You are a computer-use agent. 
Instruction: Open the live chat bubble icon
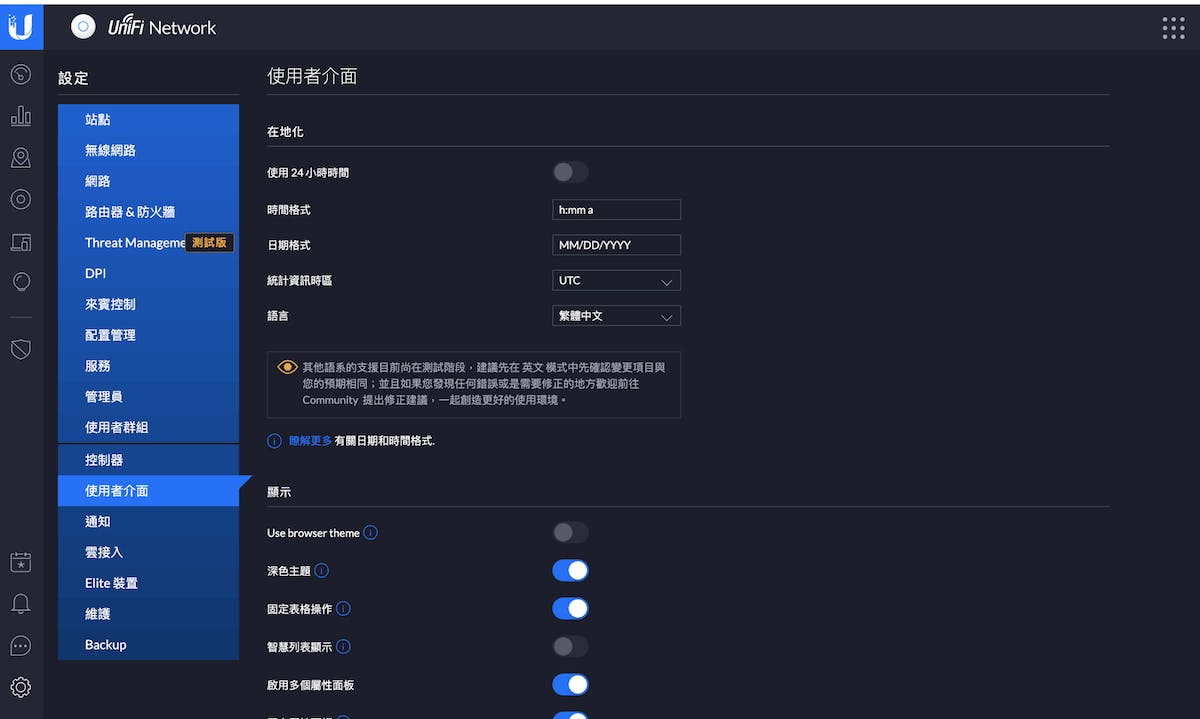pyautogui.click(x=20, y=646)
